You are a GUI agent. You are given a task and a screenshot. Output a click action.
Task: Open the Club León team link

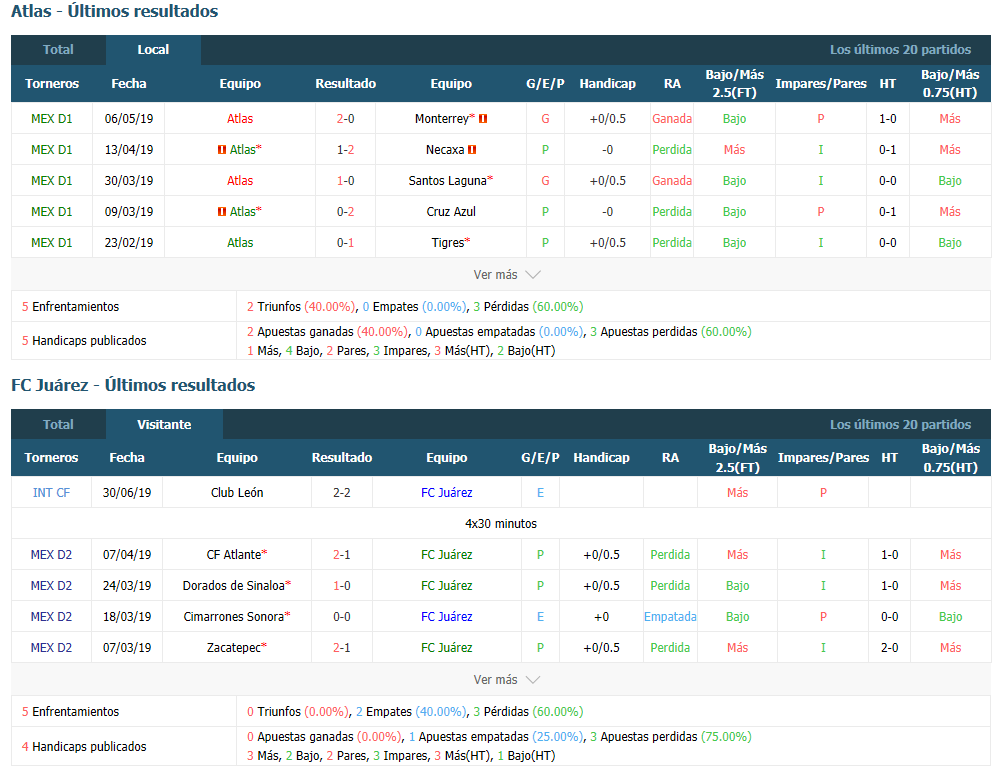point(237,493)
